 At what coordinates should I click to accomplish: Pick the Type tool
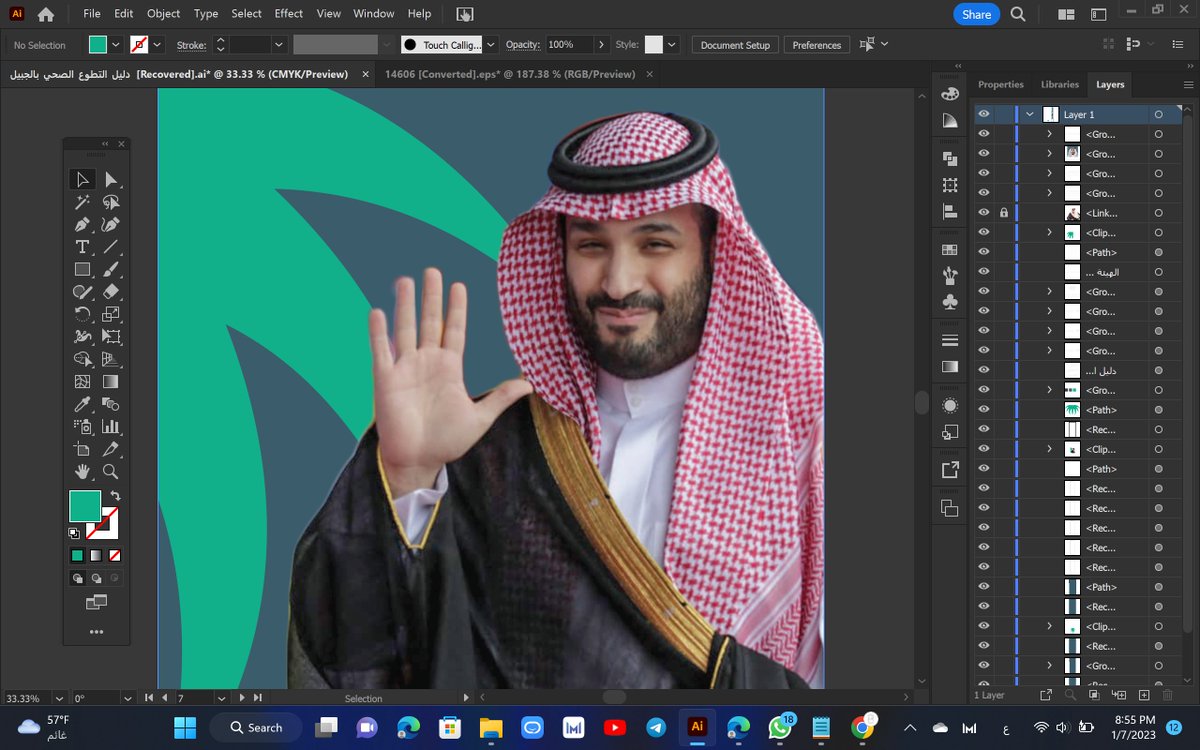(x=83, y=247)
